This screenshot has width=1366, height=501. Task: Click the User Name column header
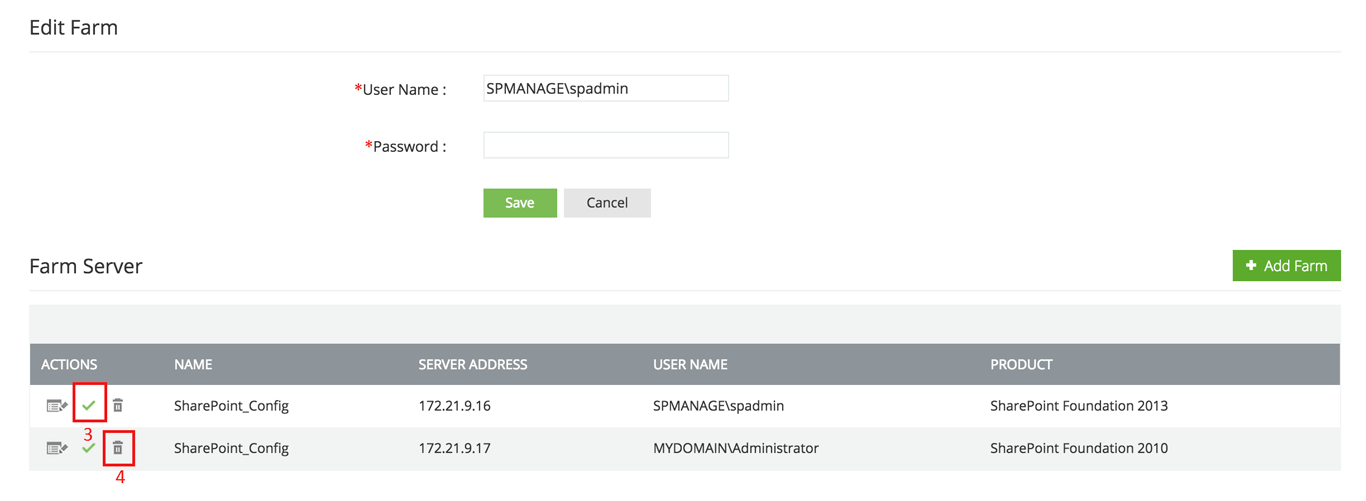tap(690, 365)
